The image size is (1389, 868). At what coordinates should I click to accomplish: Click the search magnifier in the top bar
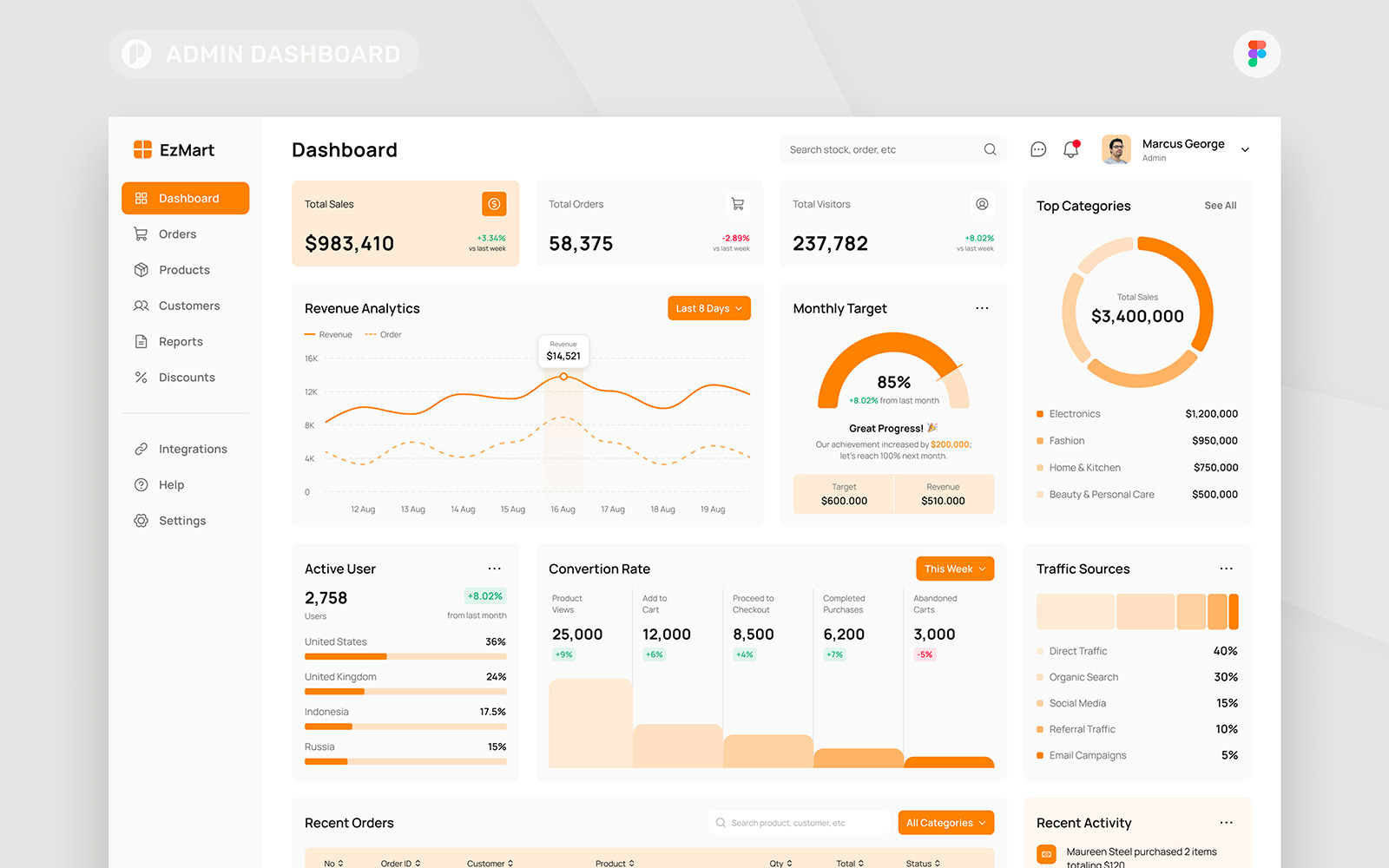990,149
